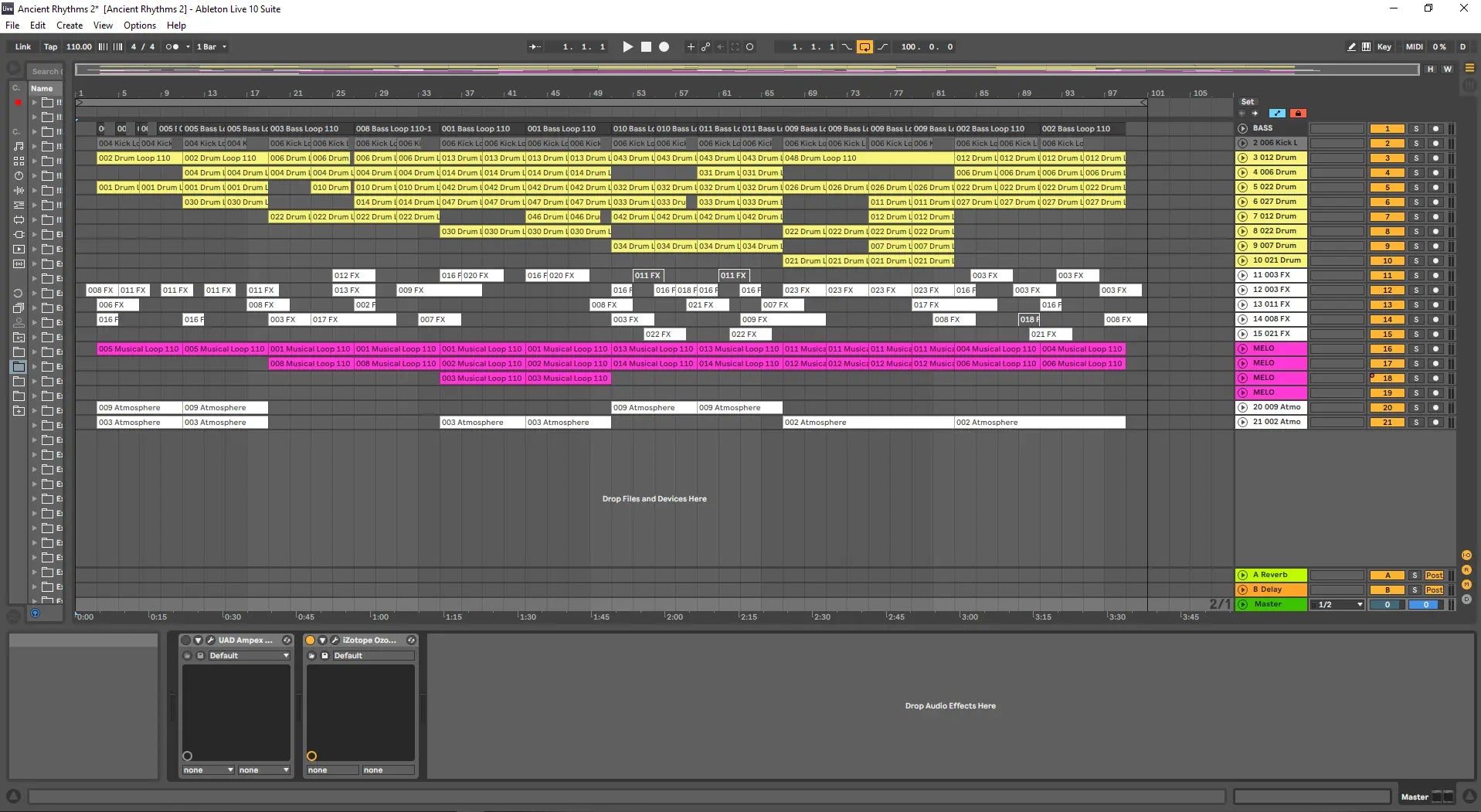1481x812 pixels.
Task: Click the wrench icon on iZotope Ozone device
Action: (335, 640)
